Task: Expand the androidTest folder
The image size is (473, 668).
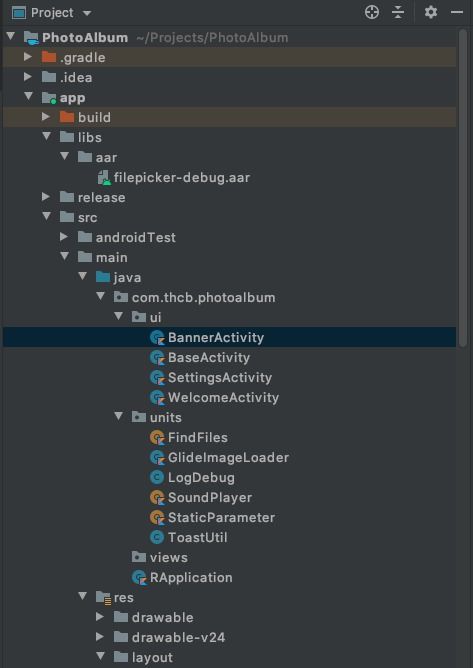Action: pyautogui.click(x=64, y=237)
